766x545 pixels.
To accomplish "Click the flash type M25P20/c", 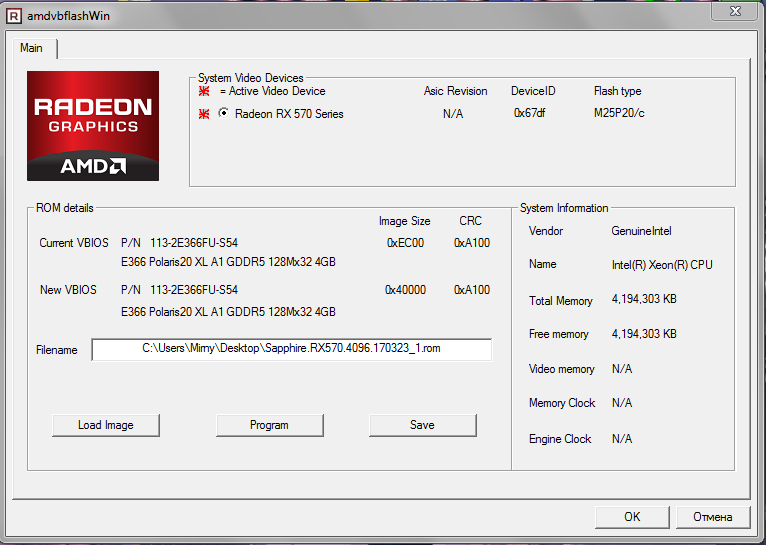I will tap(619, 113).
